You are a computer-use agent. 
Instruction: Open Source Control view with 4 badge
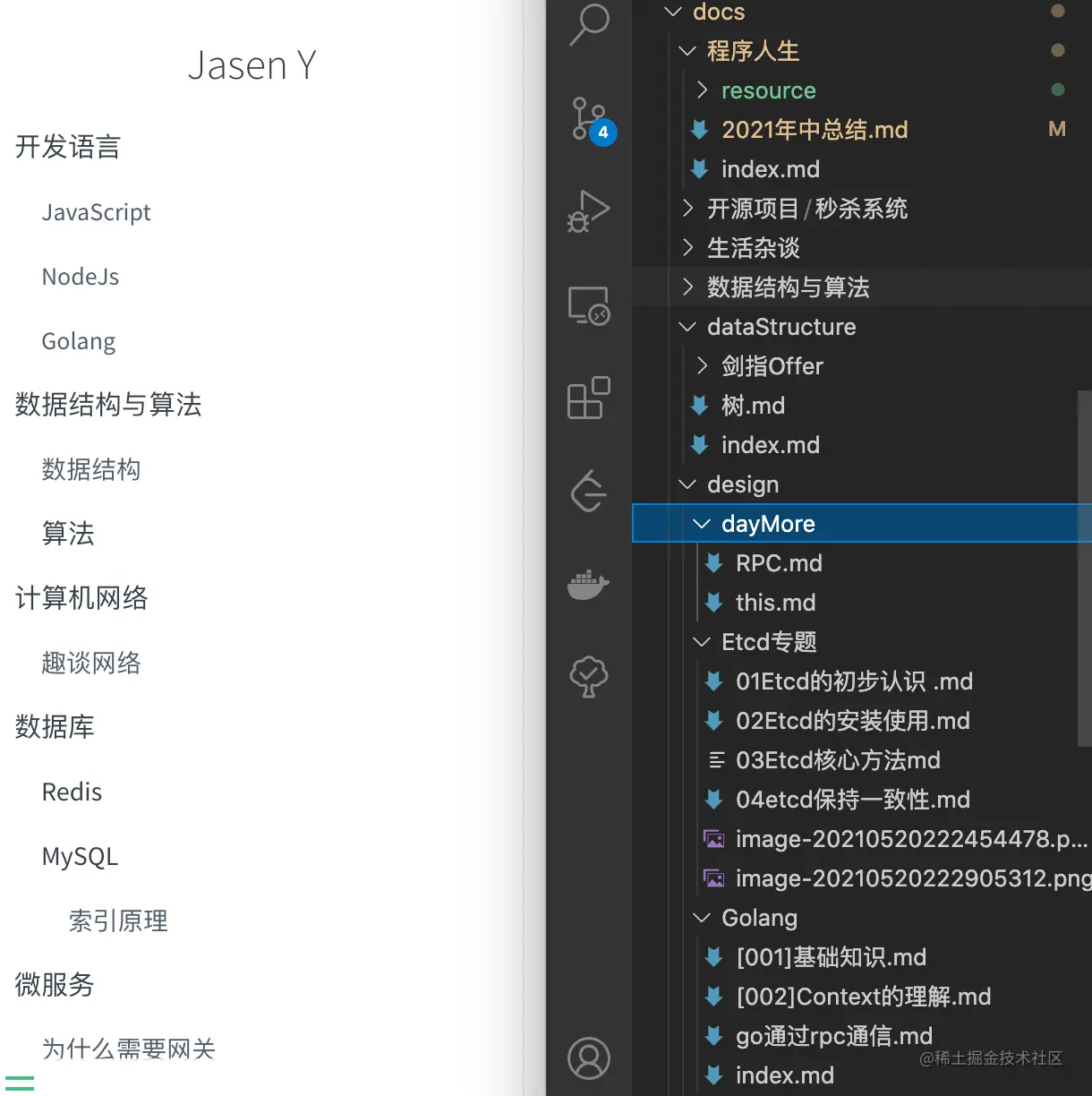[x=593, y=121]
